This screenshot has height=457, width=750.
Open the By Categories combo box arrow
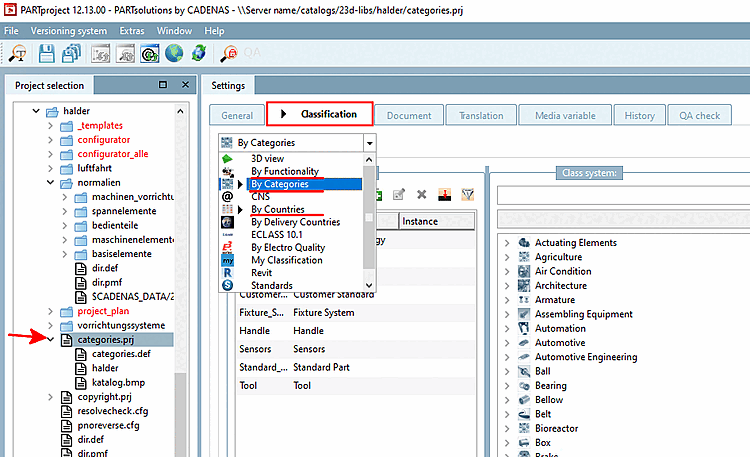[x=369, y=143]
